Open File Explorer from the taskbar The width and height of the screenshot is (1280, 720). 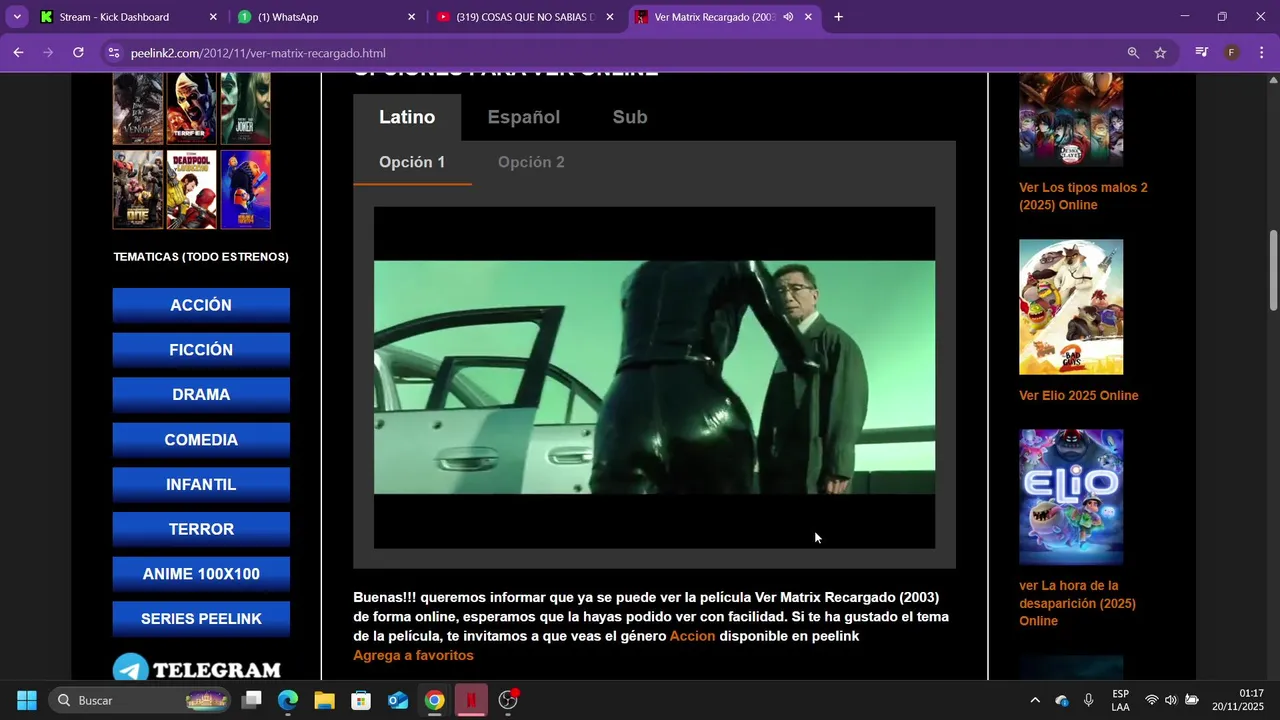pos(324,700)
